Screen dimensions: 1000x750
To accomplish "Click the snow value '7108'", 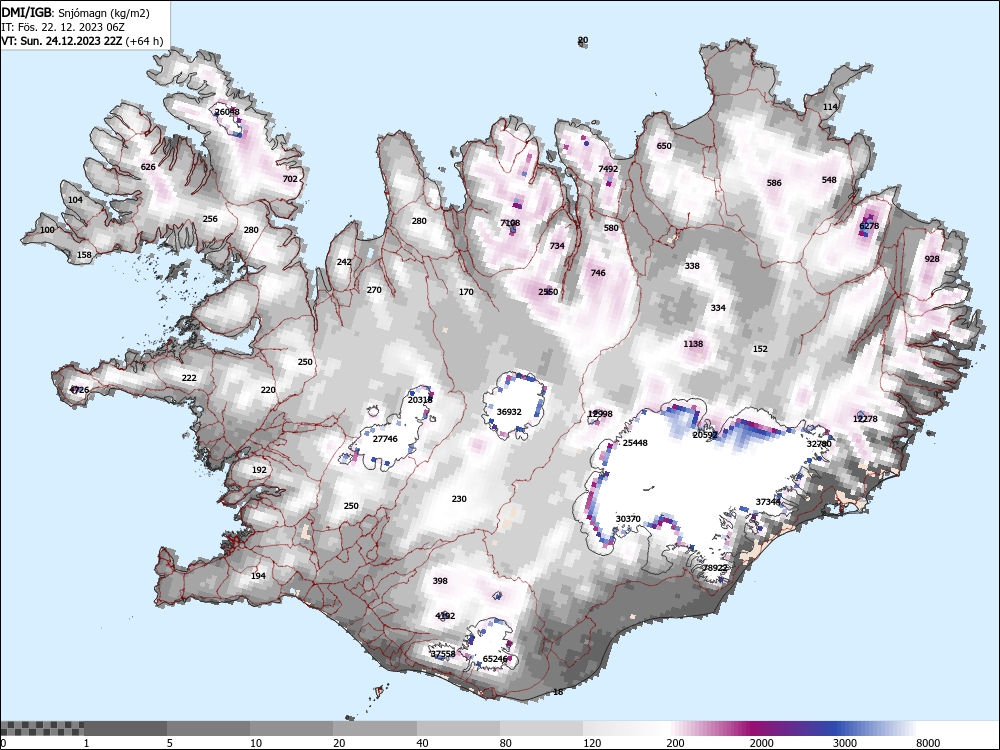I will coord(510,223).
